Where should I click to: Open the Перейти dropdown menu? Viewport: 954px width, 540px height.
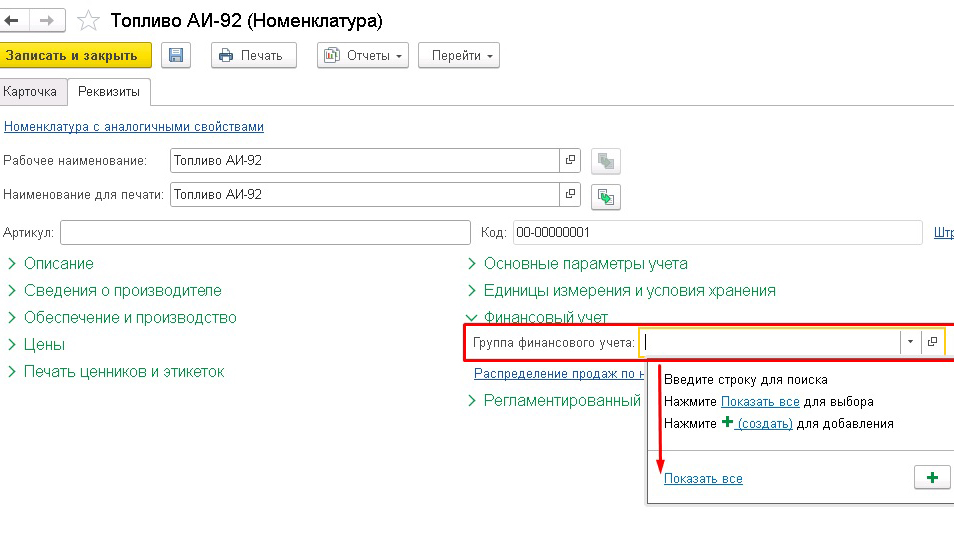(458, 56)
